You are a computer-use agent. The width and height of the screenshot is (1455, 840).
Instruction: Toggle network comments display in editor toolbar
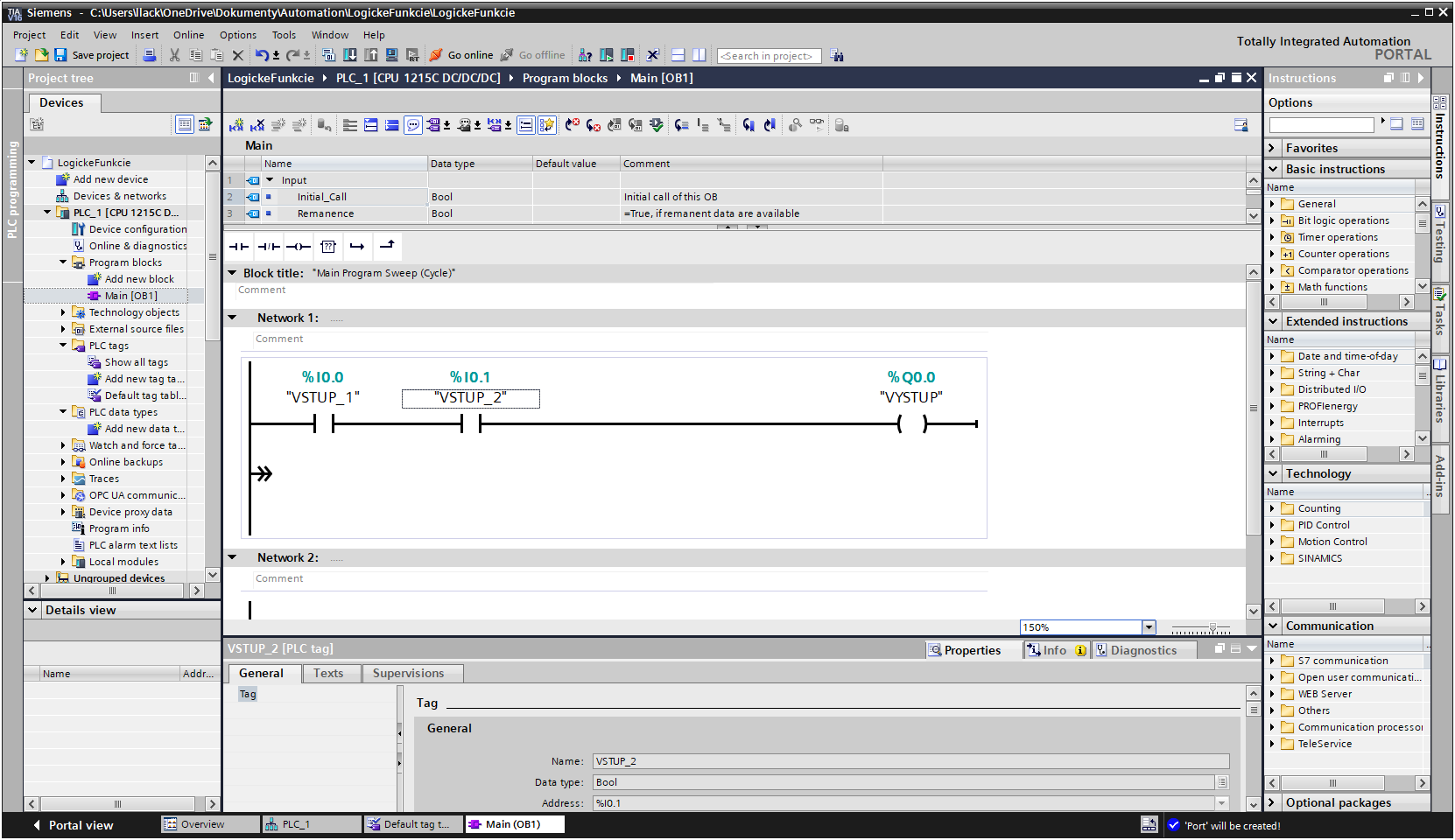click(413, 125)
